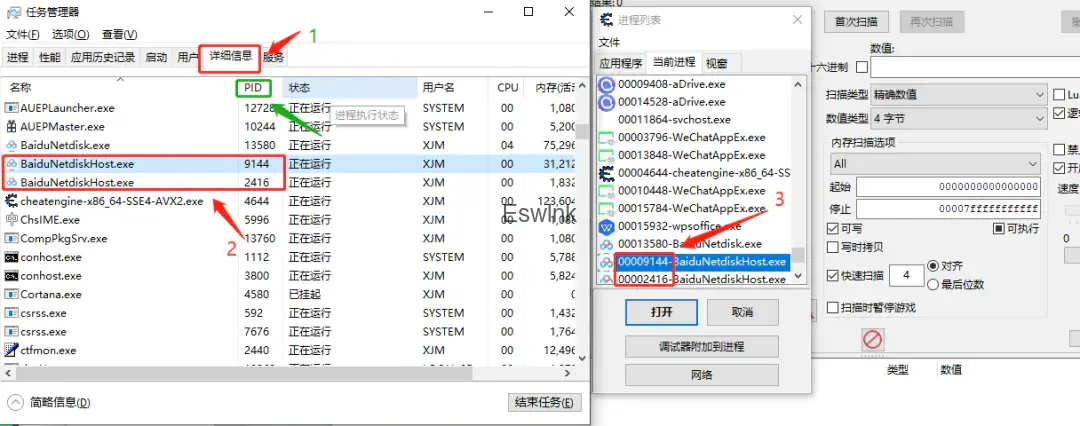Select the 最后位数 radio button
Image resolution: width=1080 pixels, height=426 pixels.
[x=934, y=284]
